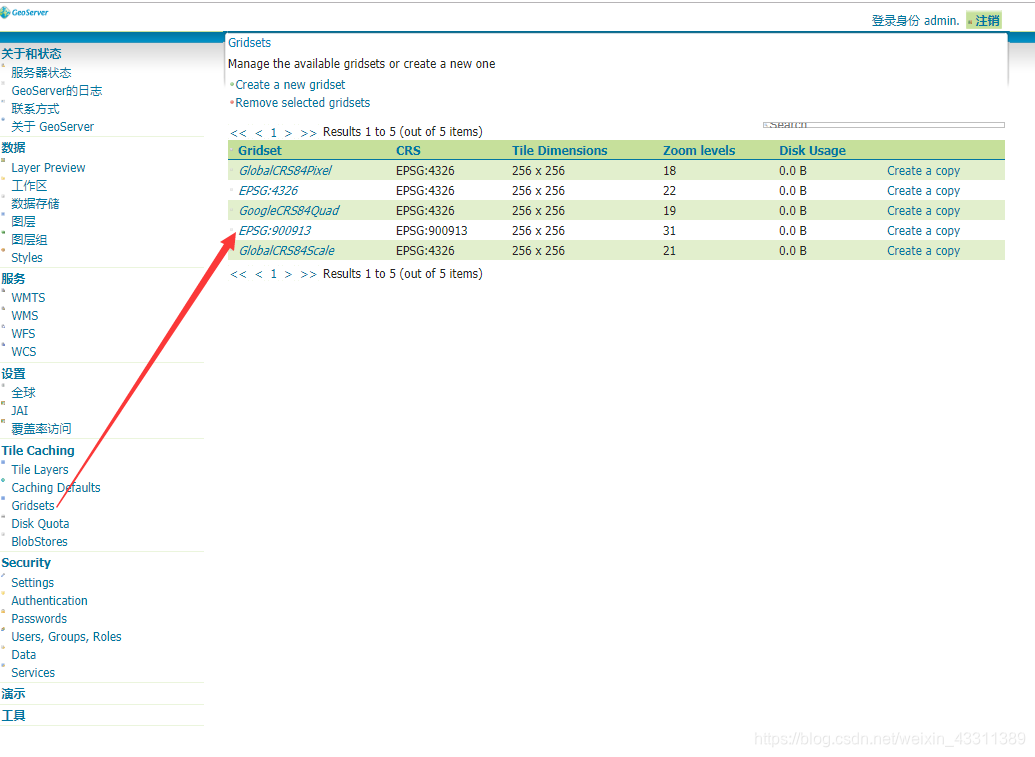1035x757 pixels.
Task: Open 图层组 page
Action: (x=29, y=240)
